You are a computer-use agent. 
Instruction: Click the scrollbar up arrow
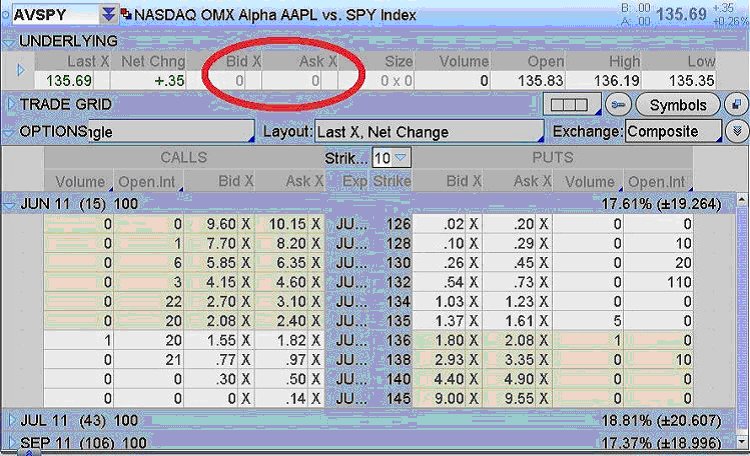tap(742, 200)
